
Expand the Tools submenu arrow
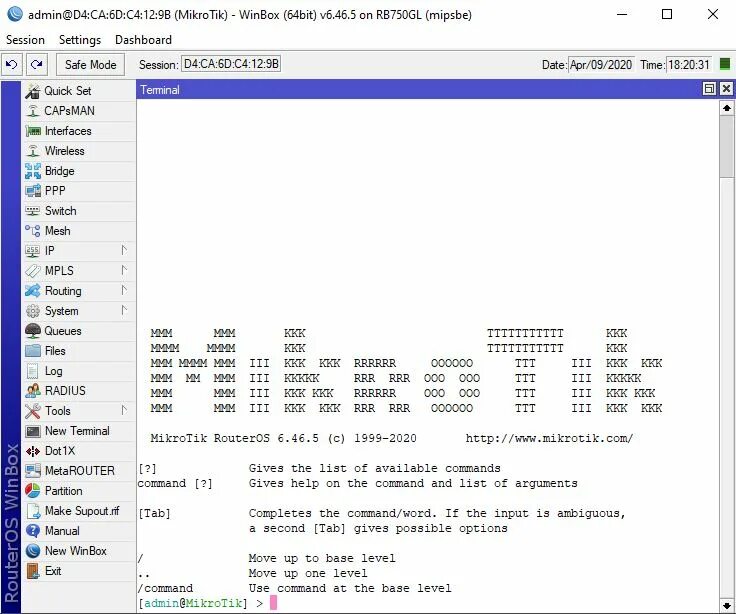(x=124, y=410)
